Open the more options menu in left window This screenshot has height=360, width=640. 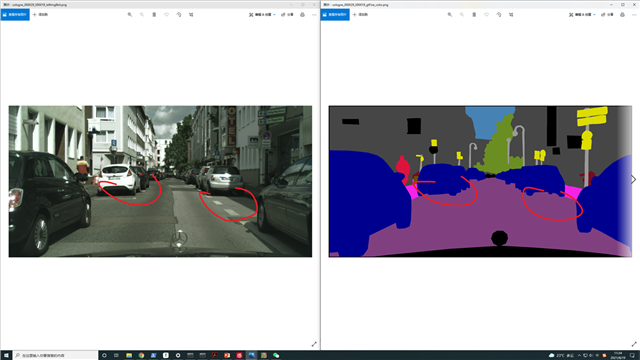314,15
